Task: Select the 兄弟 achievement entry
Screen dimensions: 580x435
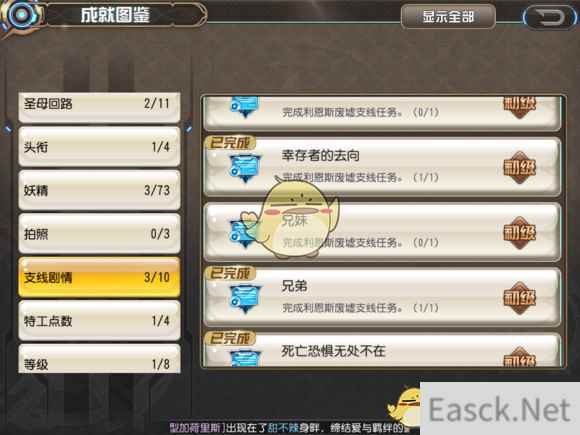Action: 382,297
